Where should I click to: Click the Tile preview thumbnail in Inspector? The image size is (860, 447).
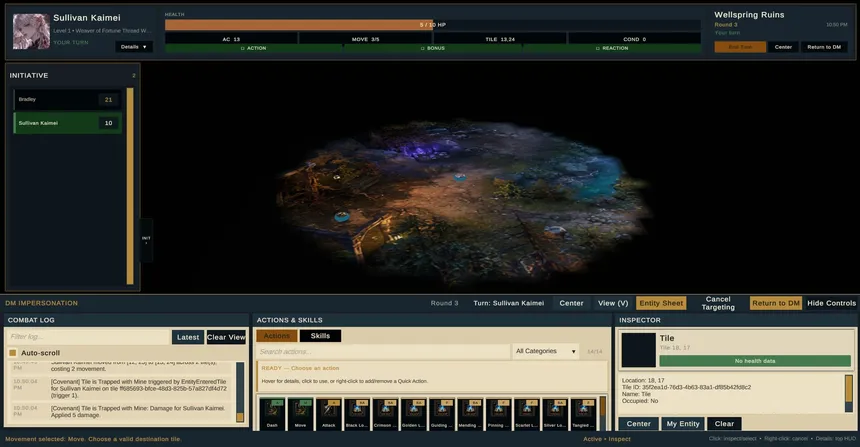(x=638, y=350)
